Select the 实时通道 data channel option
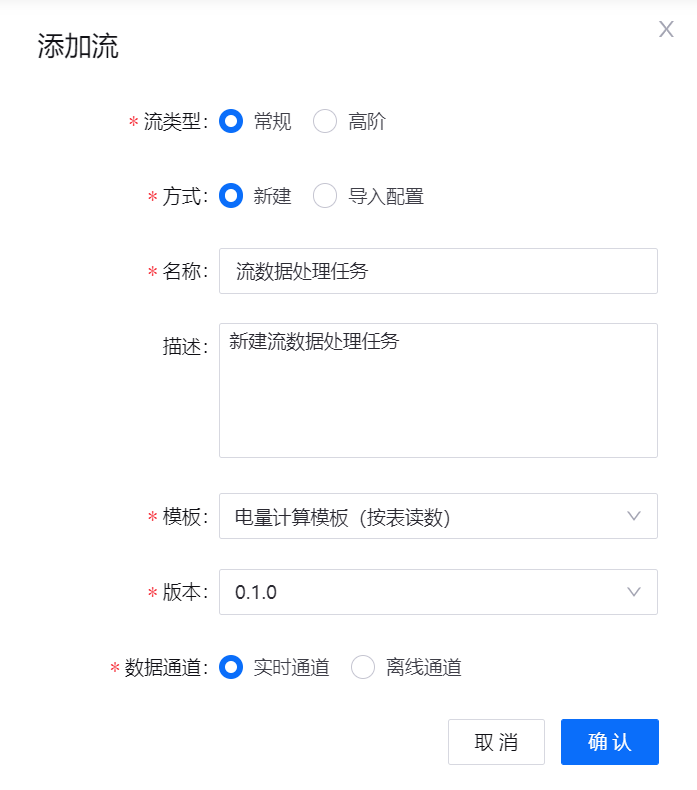Image resolution: width=697 pixels, height=790 pixels. pyautogui.click(x=231, y=667)
